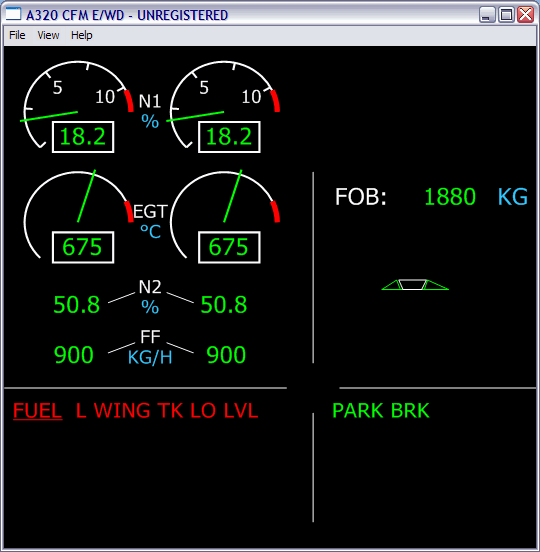This screenshot has width=540, height=552.
Task: Click the left EGT gauge needle
Action: [86, 196]
